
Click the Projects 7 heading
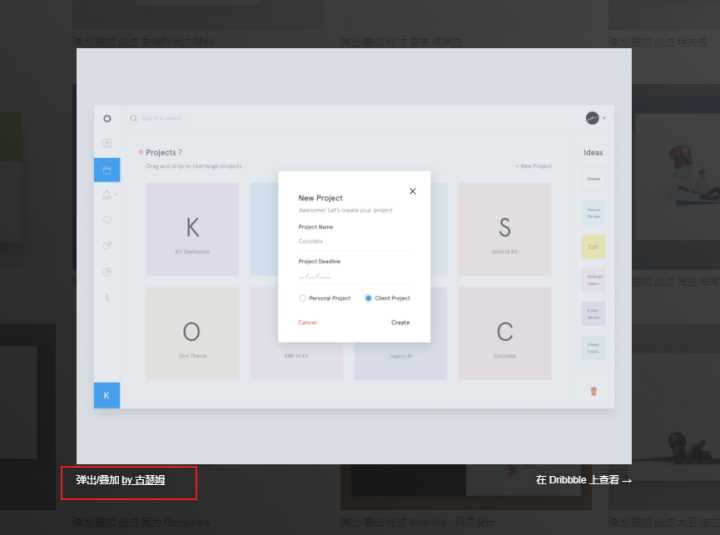pyautogui.click(x=163, y=152)
